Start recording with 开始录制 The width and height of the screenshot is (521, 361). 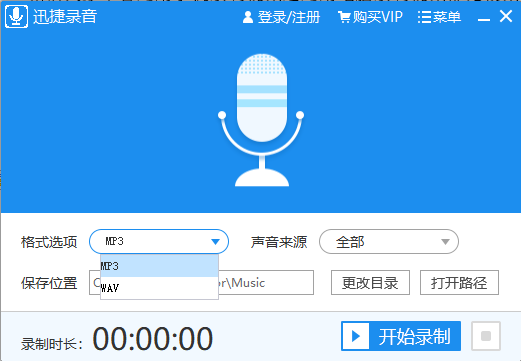tap(401, 336)
